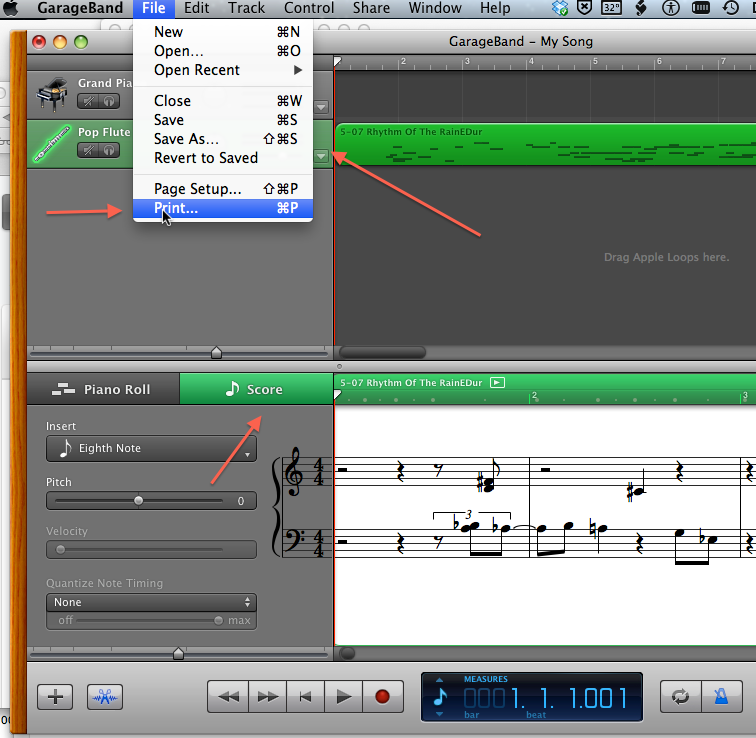Image resolution: width=756 pixels, height=738 pixels.
Task: Click the rewind button
Action: tap(228, 697)
